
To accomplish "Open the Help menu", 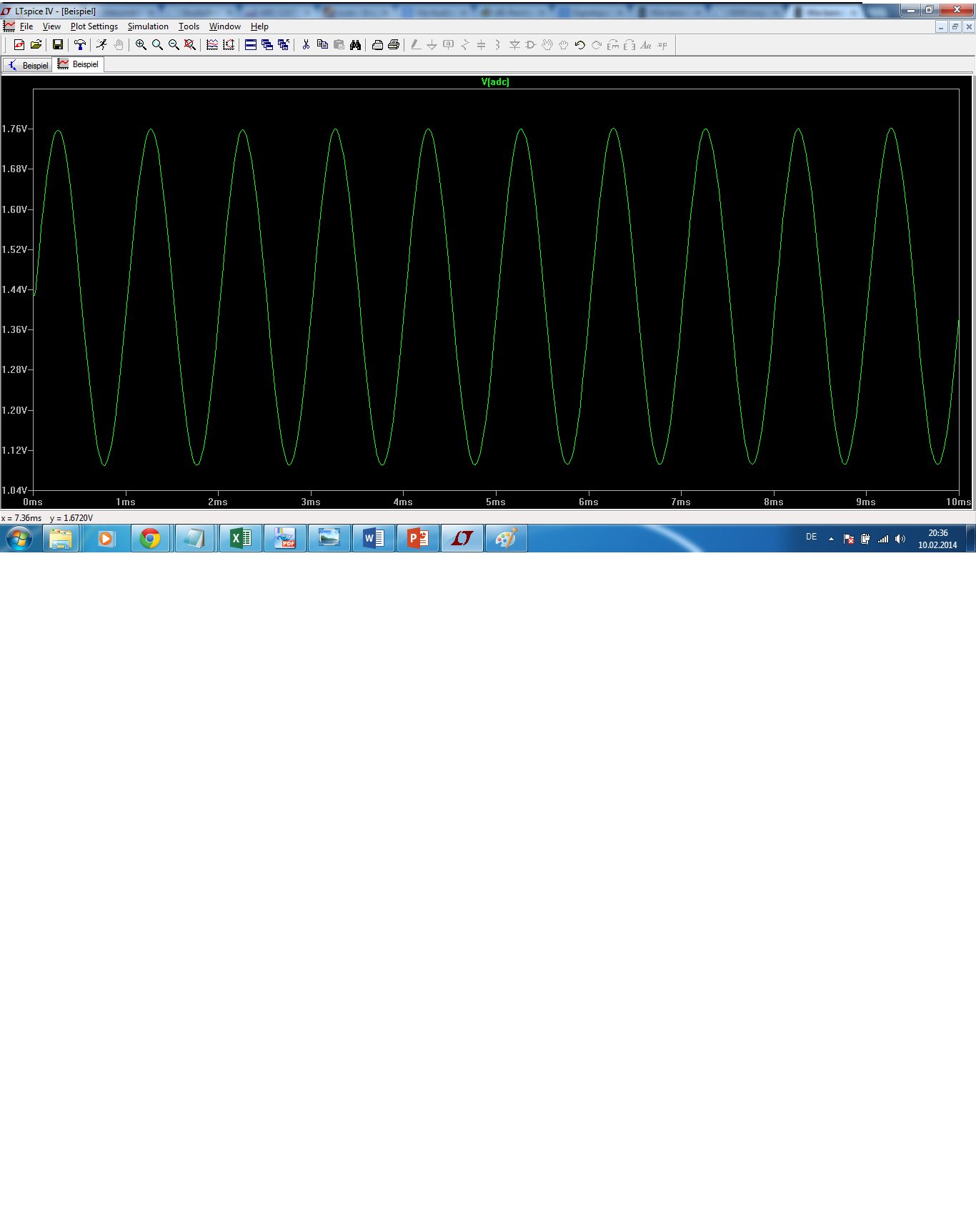I will [259, 26].
